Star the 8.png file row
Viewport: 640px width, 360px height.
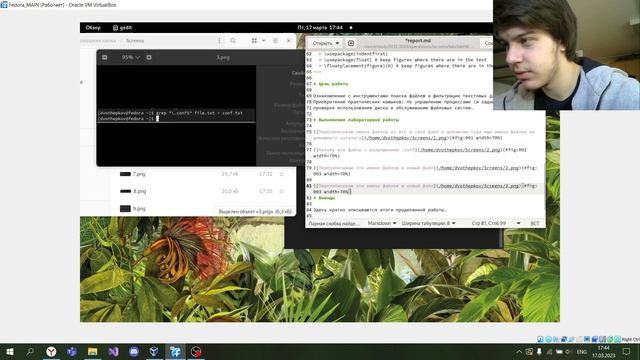coord(282,191)
